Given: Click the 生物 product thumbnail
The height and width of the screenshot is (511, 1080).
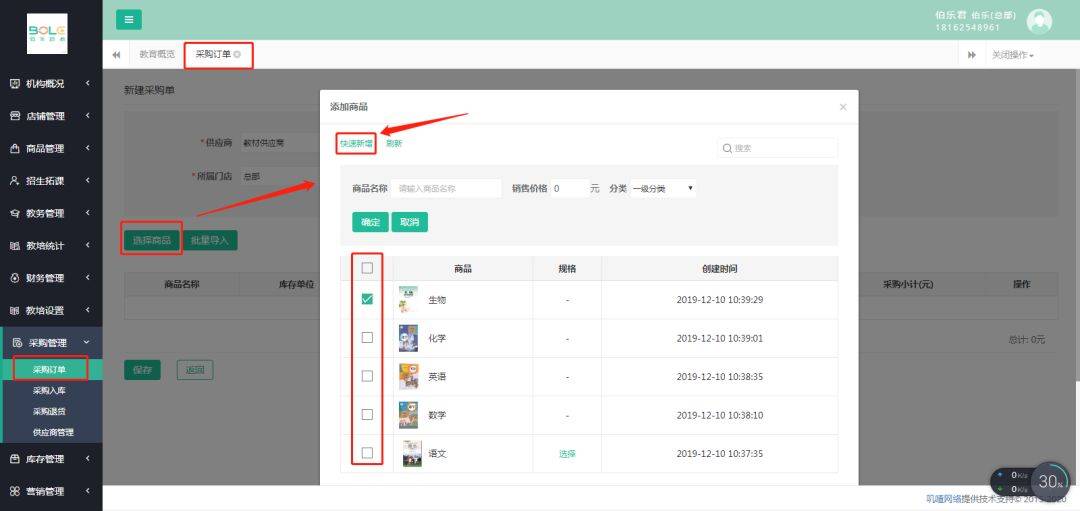Looking at the screenshot, I should 408,300.
